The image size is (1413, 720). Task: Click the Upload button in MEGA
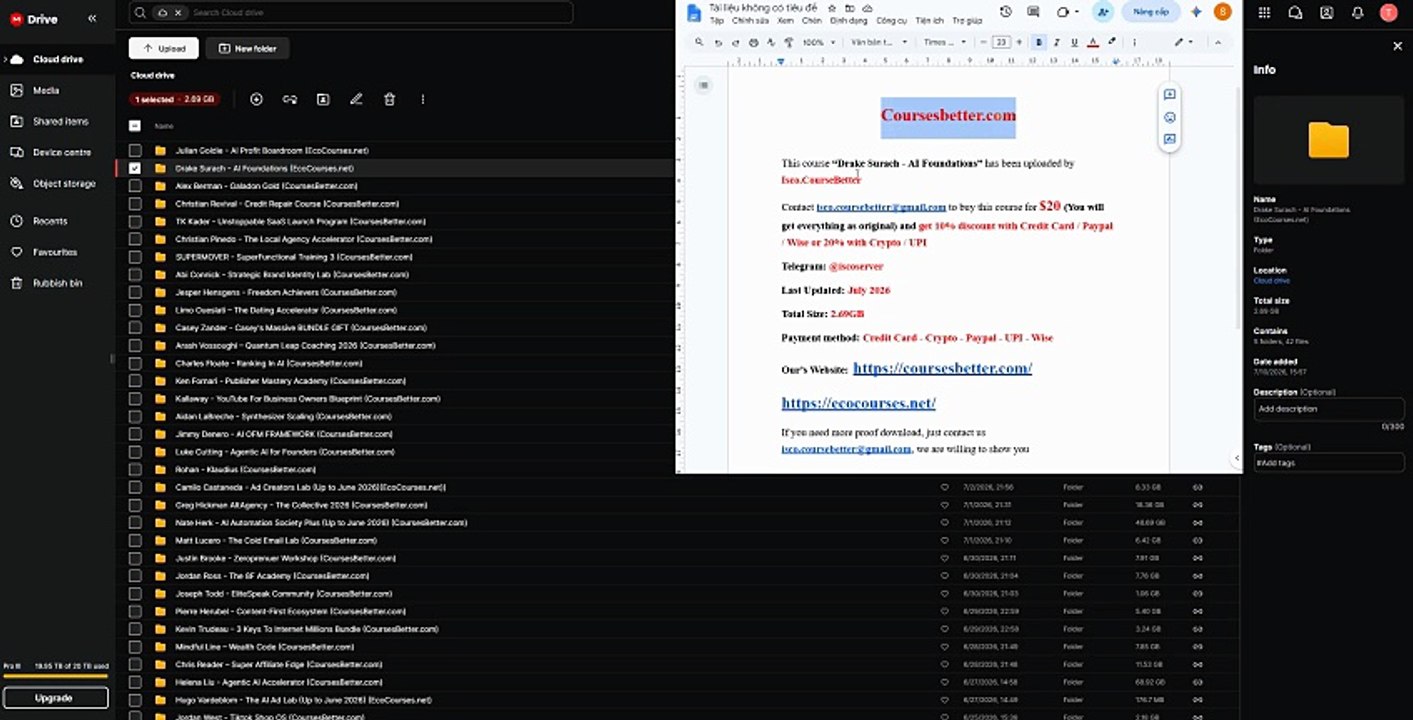pos(164,48)
